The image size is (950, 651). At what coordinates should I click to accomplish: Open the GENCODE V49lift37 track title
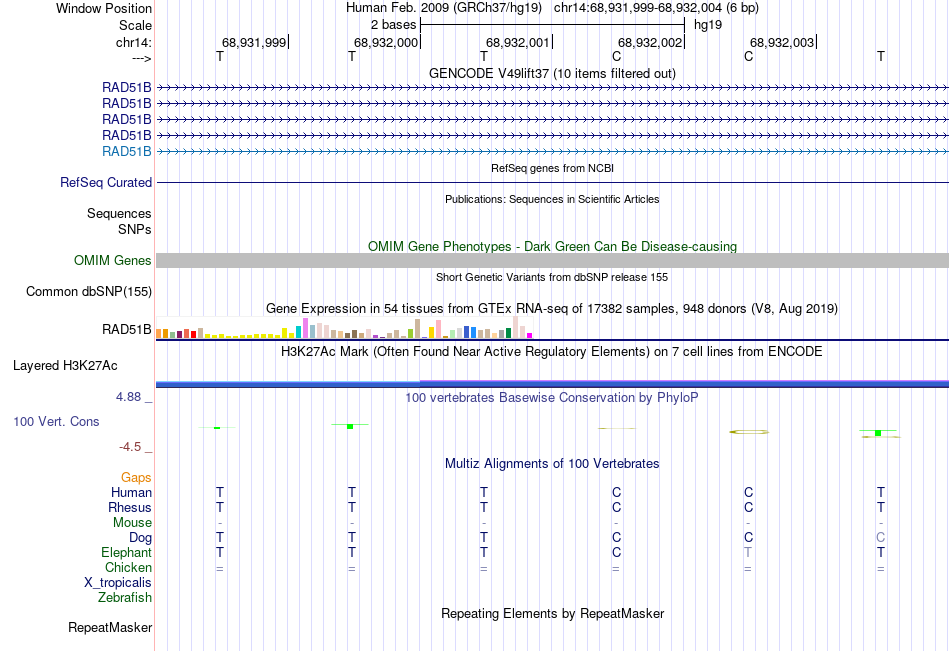click(552, 73)
